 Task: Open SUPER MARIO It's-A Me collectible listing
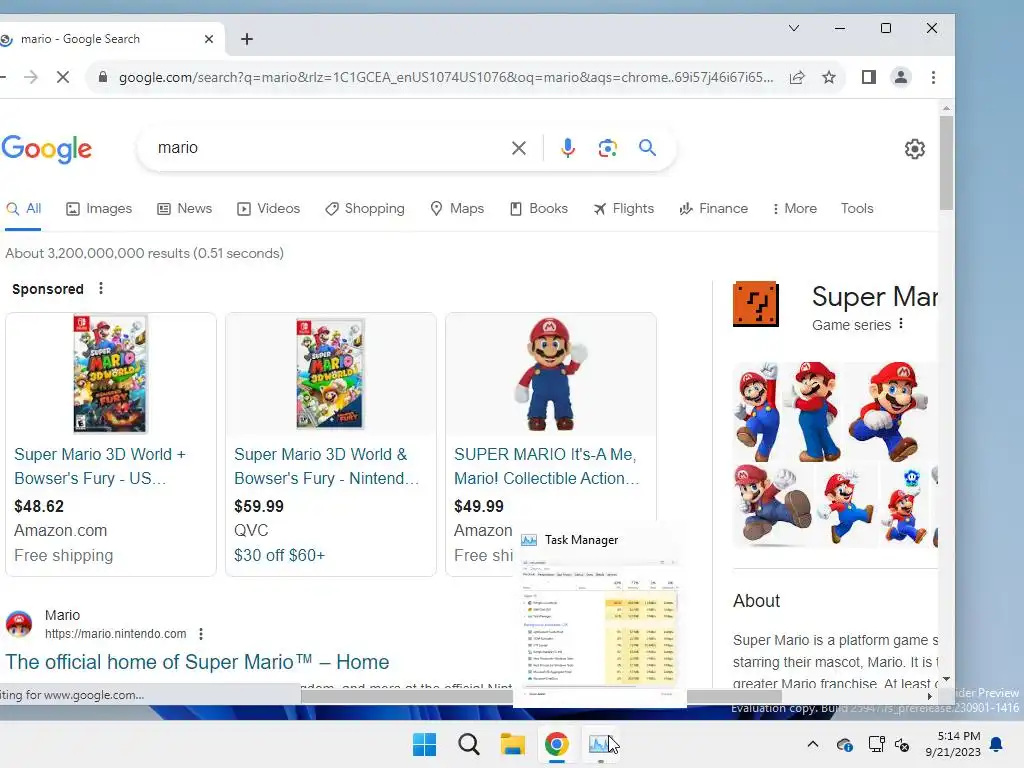click(547, 466)
